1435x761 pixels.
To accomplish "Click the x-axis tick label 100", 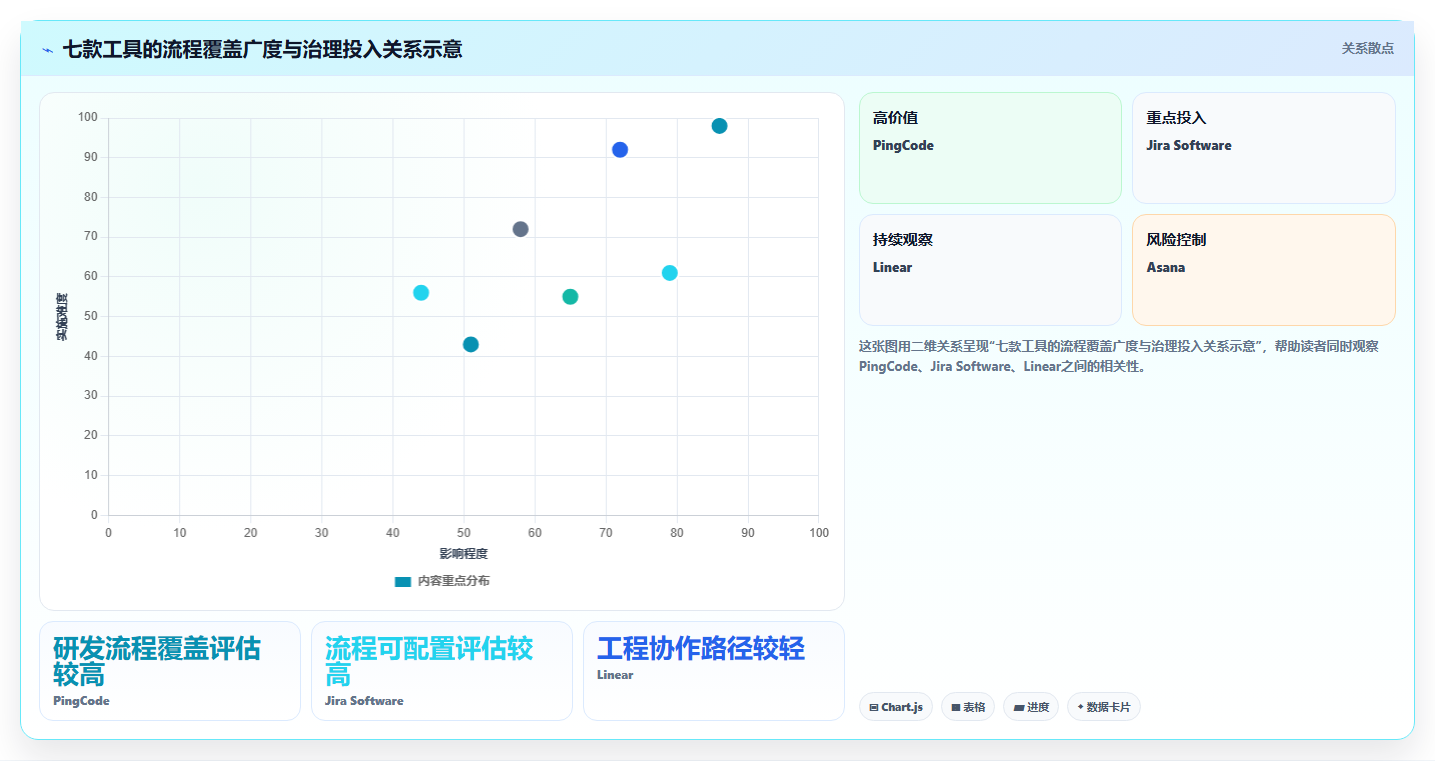I will coord(819,533).
